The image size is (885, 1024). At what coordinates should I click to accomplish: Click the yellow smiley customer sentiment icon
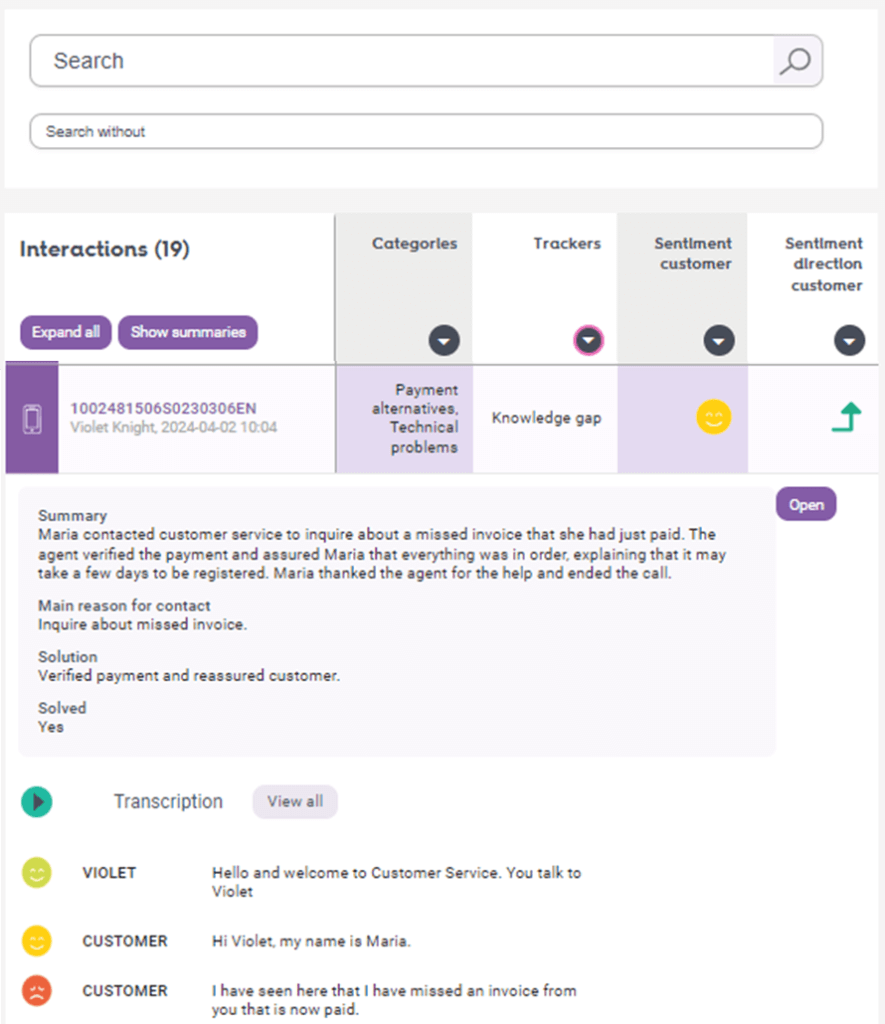coord(713,417)
